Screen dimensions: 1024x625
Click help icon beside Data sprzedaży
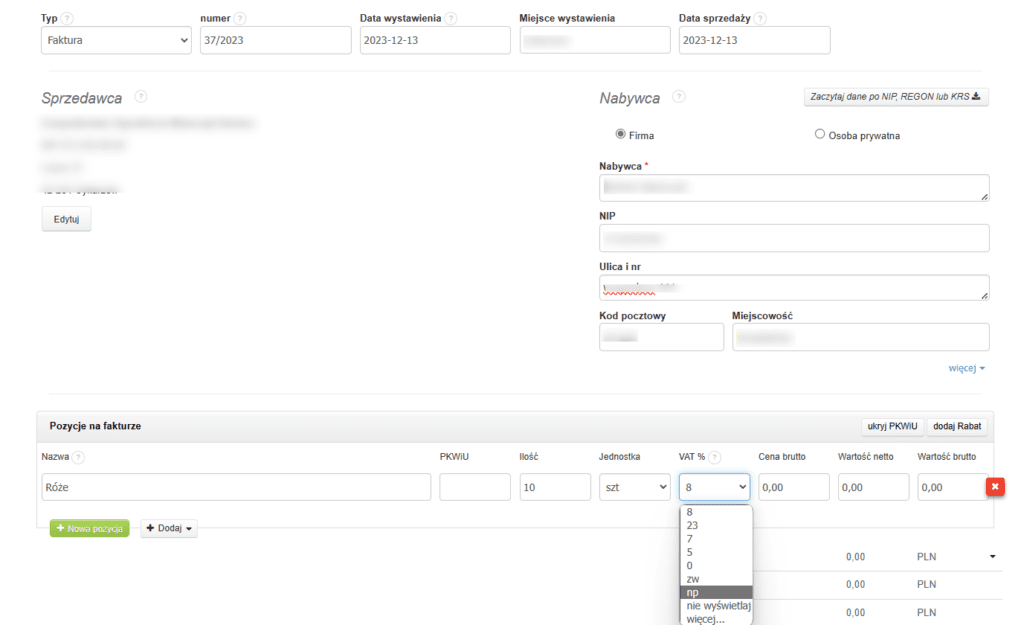(x=760, y=19)
